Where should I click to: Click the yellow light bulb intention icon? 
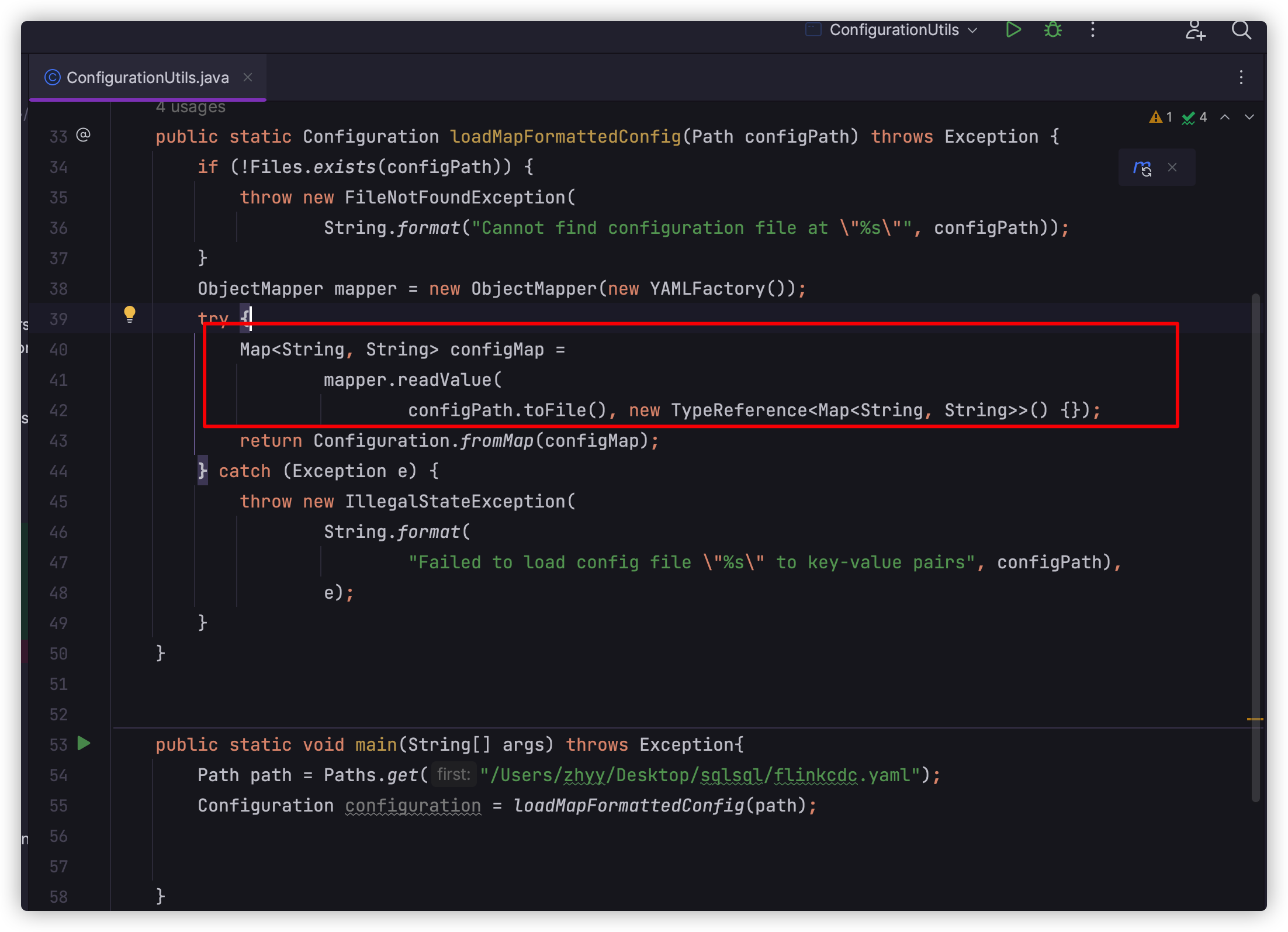click(x=130, y=315)
